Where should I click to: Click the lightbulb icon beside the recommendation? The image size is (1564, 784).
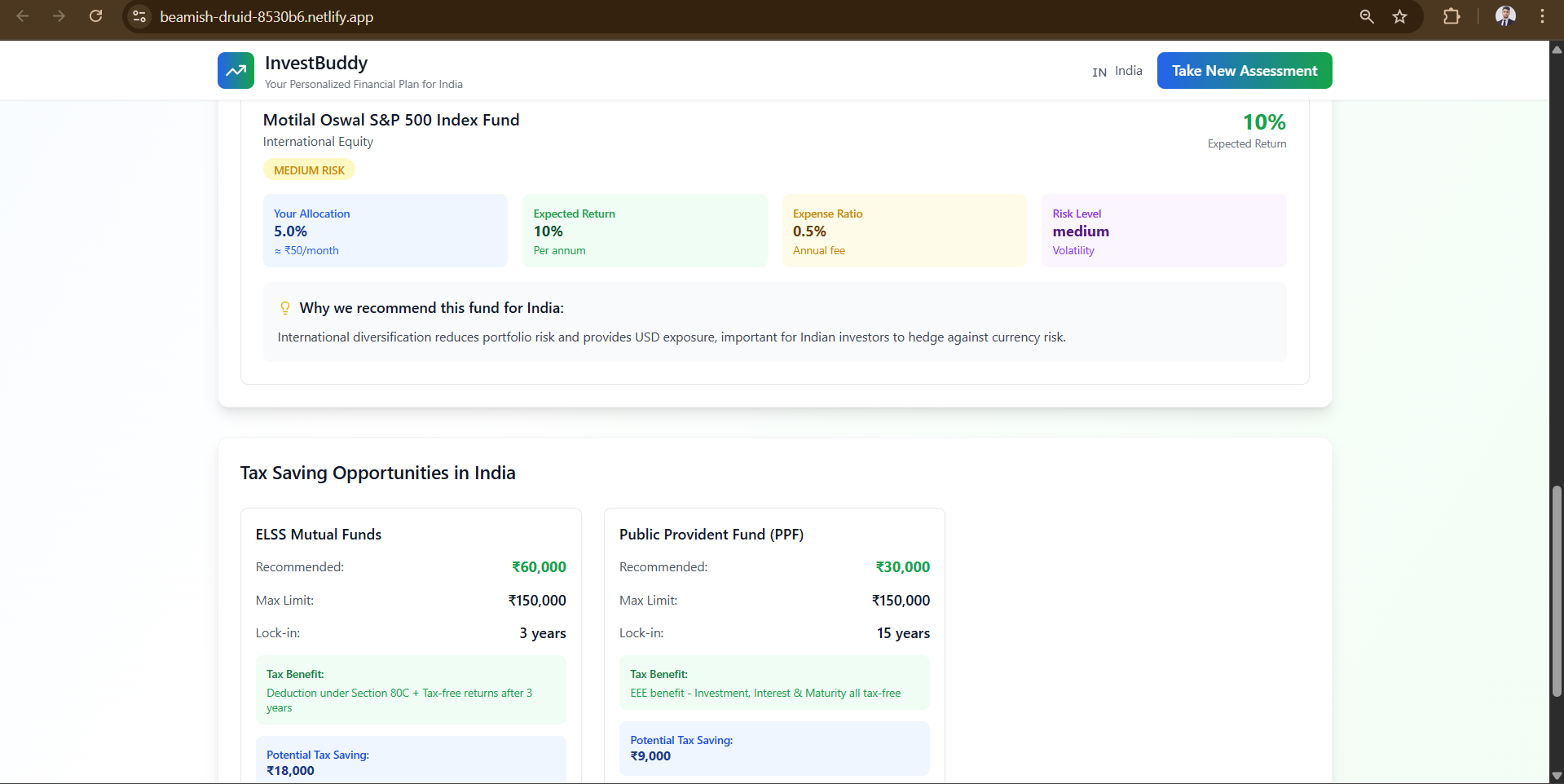click(x=285, y=308)
